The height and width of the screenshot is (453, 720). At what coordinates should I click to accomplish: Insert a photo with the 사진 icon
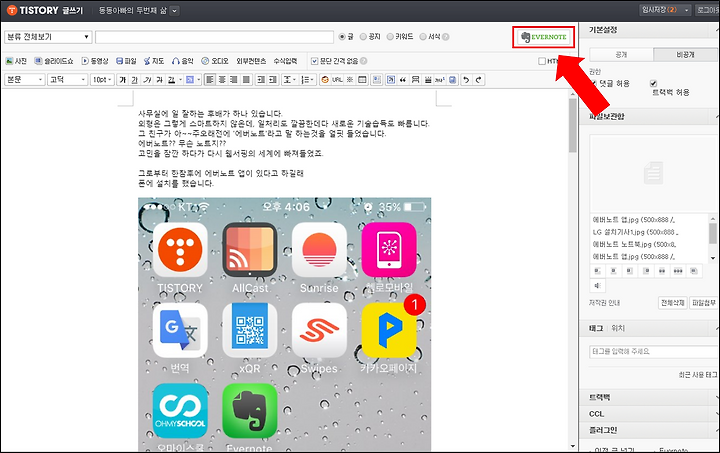point(16,61)
